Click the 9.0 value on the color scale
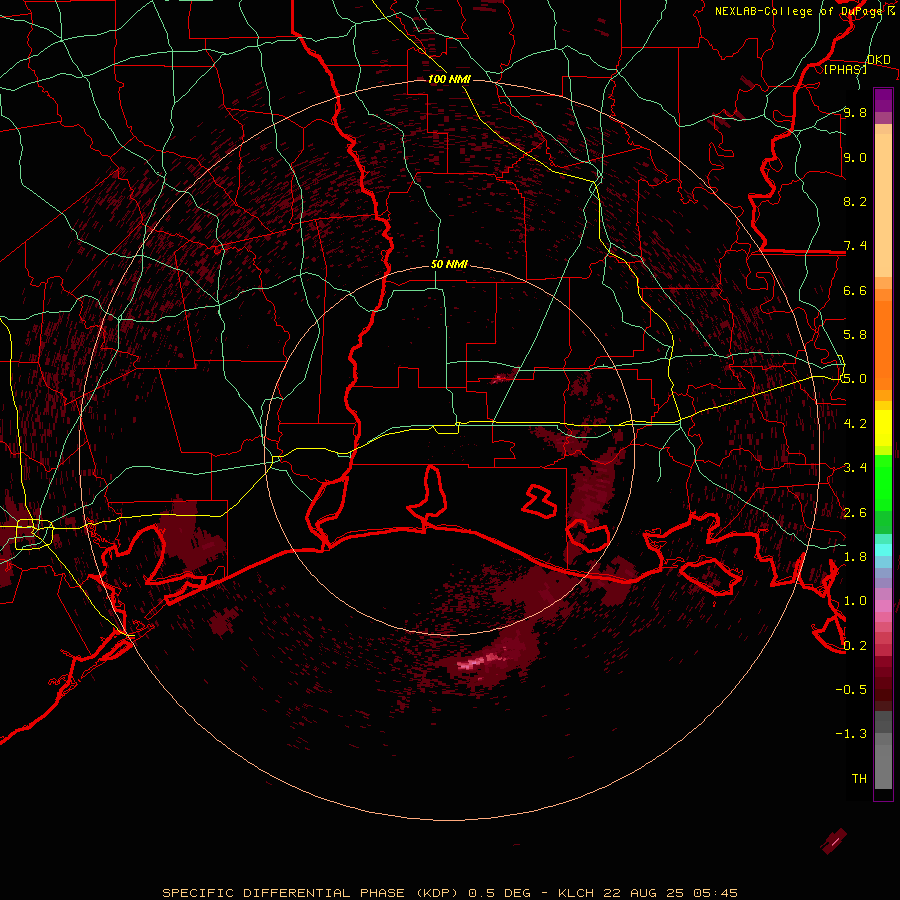 click(x=855, y=157)
